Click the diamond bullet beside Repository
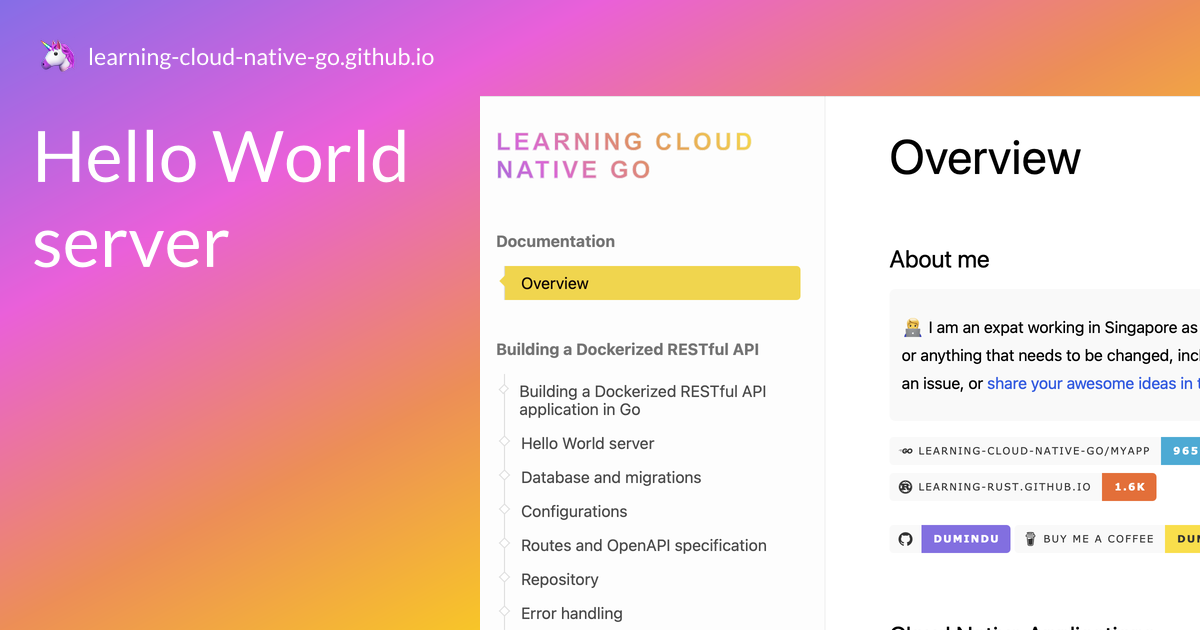 (x=506, y=579)
